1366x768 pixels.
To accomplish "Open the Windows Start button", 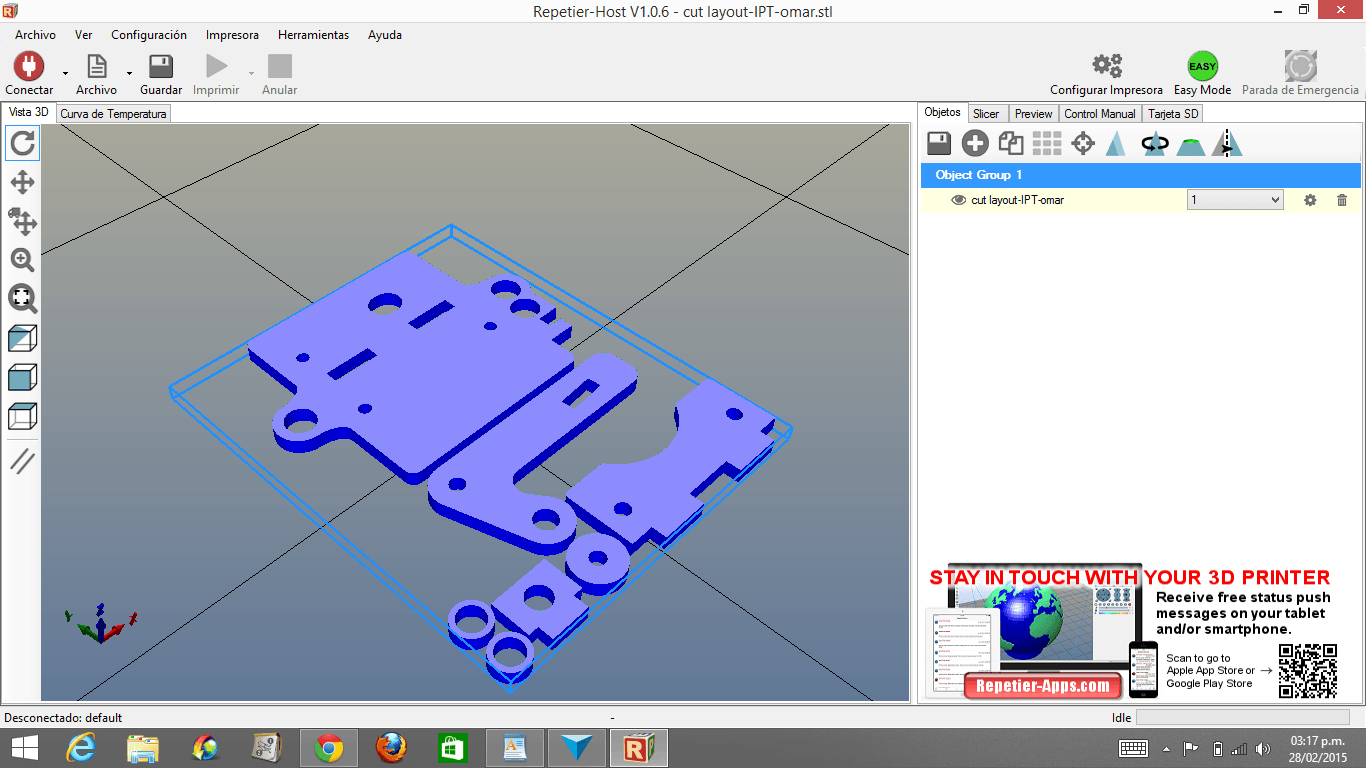I will 24,748.
